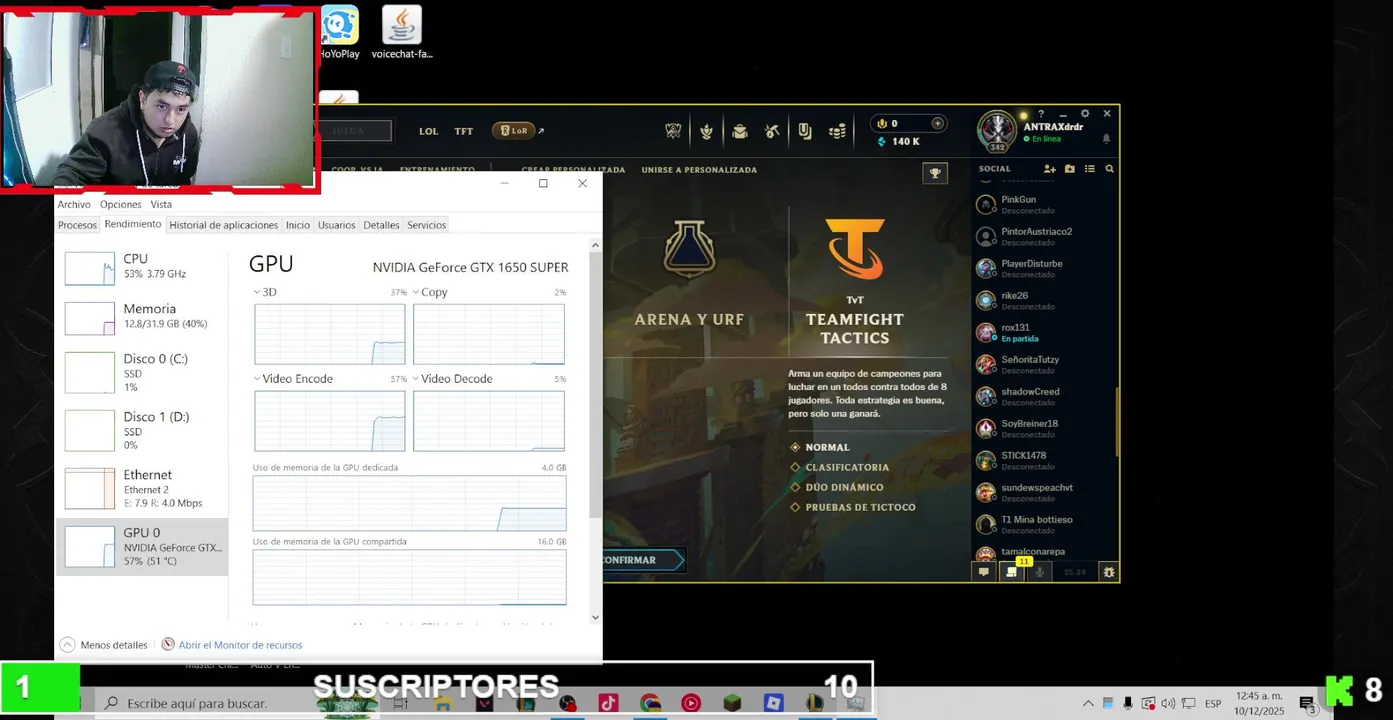Image resolution: width=1393 pixels, height=720 pixels.
Task: Select Disco 1 (D:) in performance list
Action: [x=142, y=430]
